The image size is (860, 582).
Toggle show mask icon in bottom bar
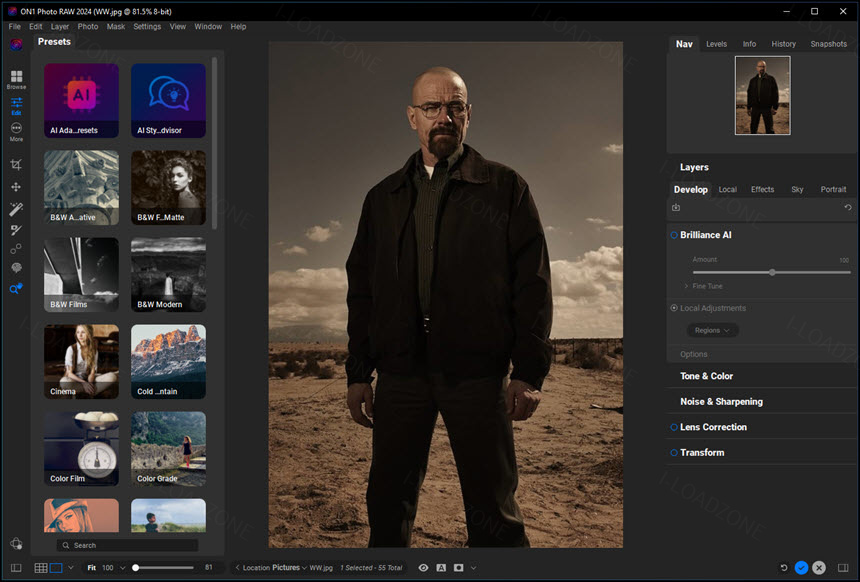coord(459,568)
